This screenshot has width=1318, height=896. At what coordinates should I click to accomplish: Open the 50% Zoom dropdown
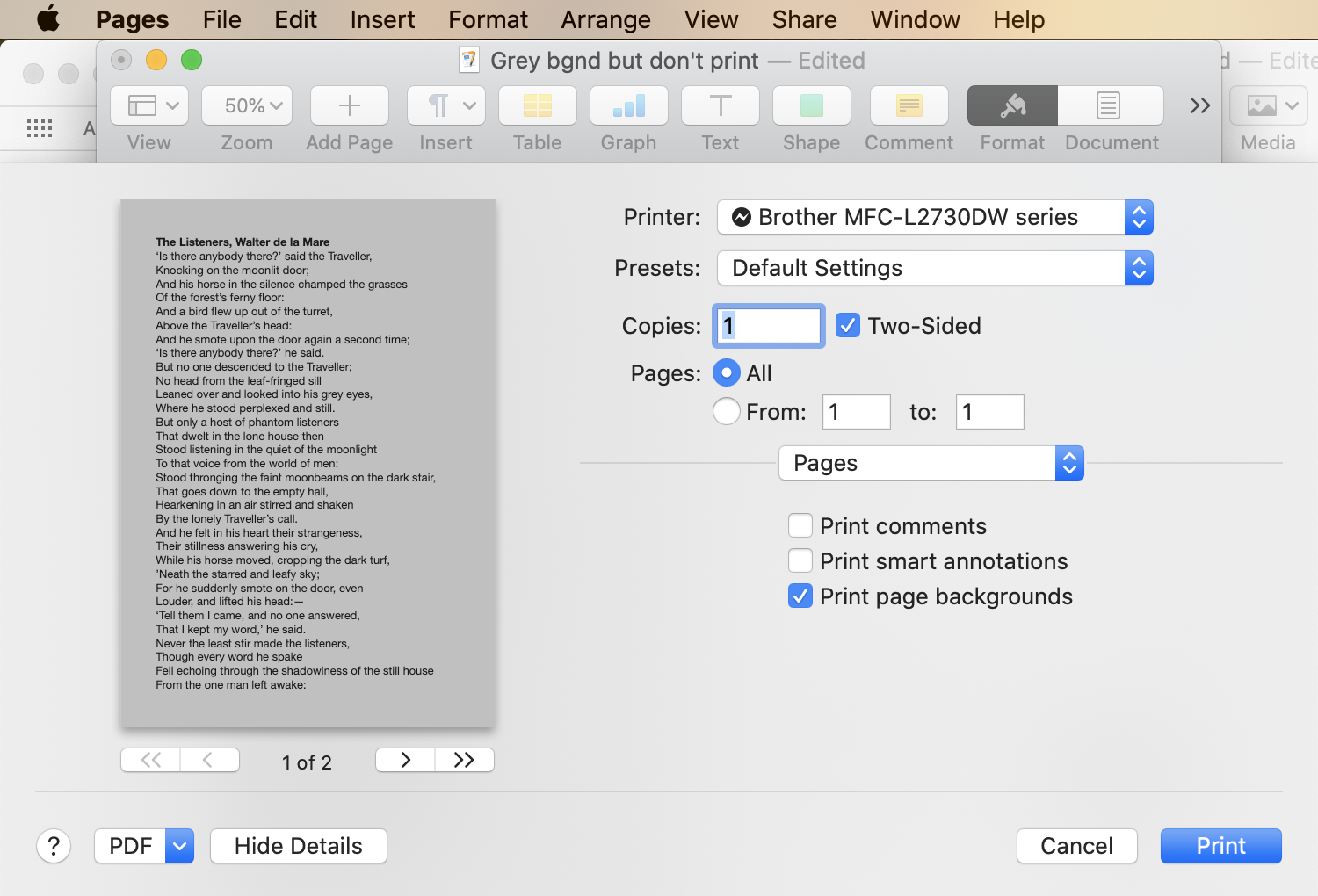click(x=247, y=106)
